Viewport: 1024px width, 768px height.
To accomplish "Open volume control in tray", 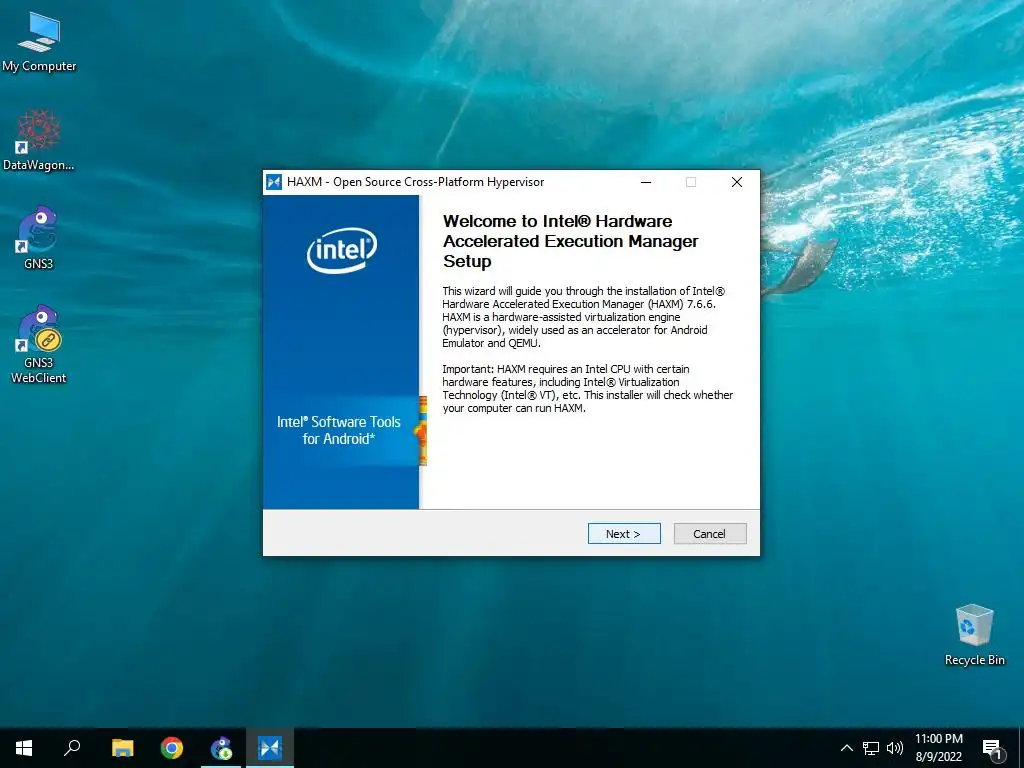I will [895, 748].
